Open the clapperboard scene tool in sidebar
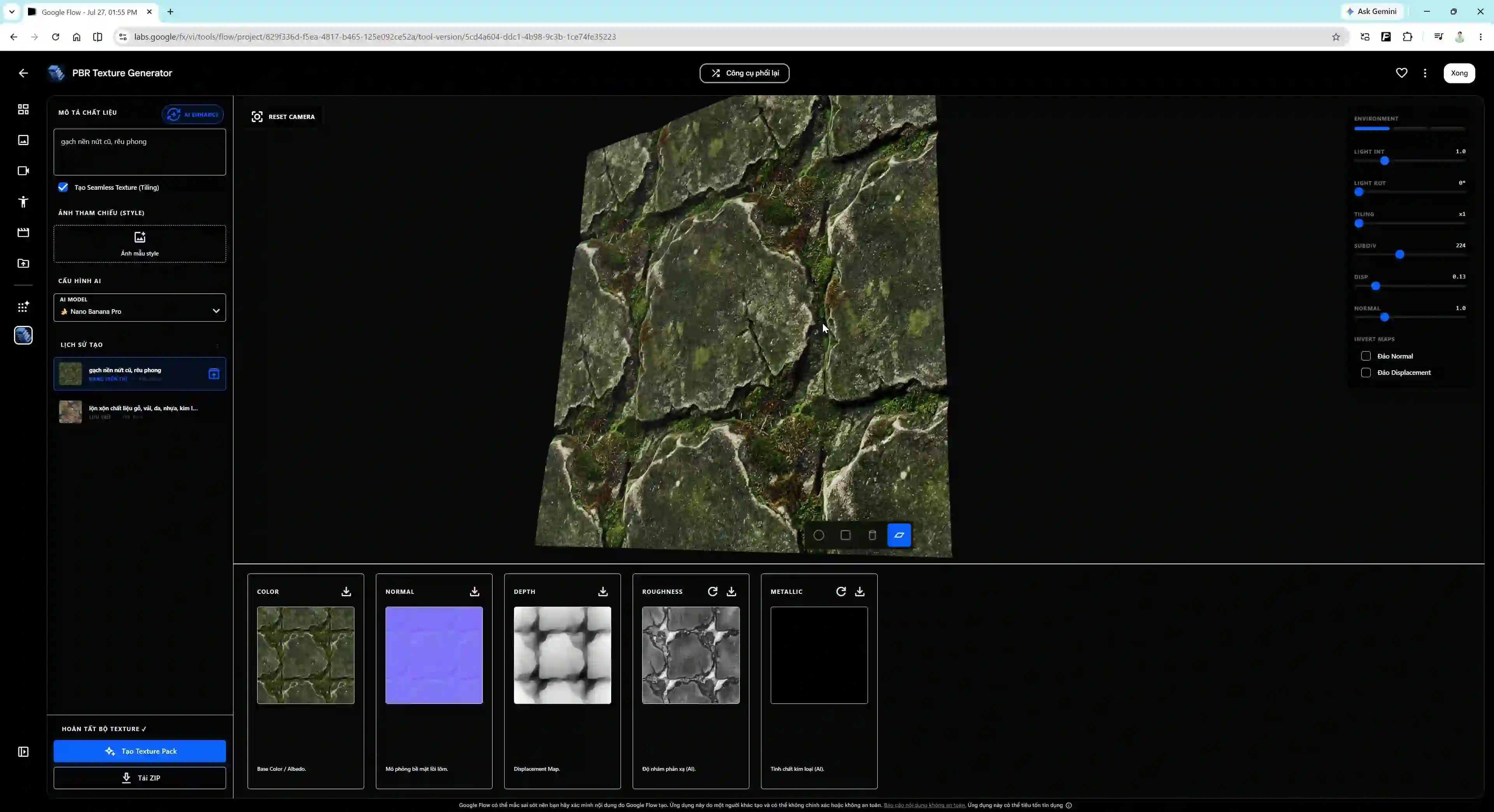This screenshot has width=1494, height=812. pos(23,233)
